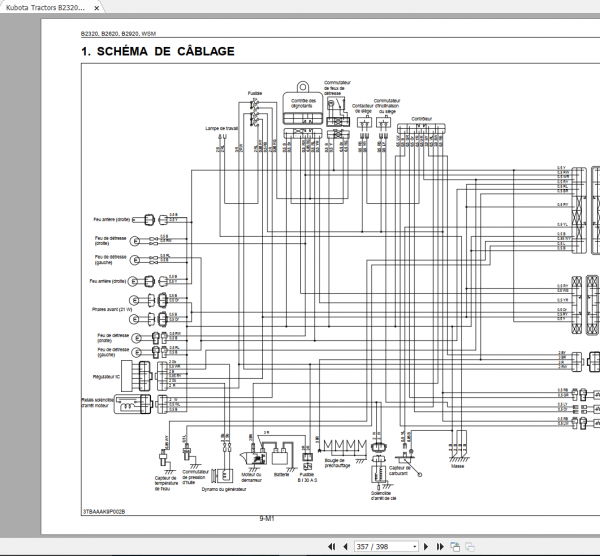Go to the next page
Viewport: 600px width, 556px height.
pos(426,546)
